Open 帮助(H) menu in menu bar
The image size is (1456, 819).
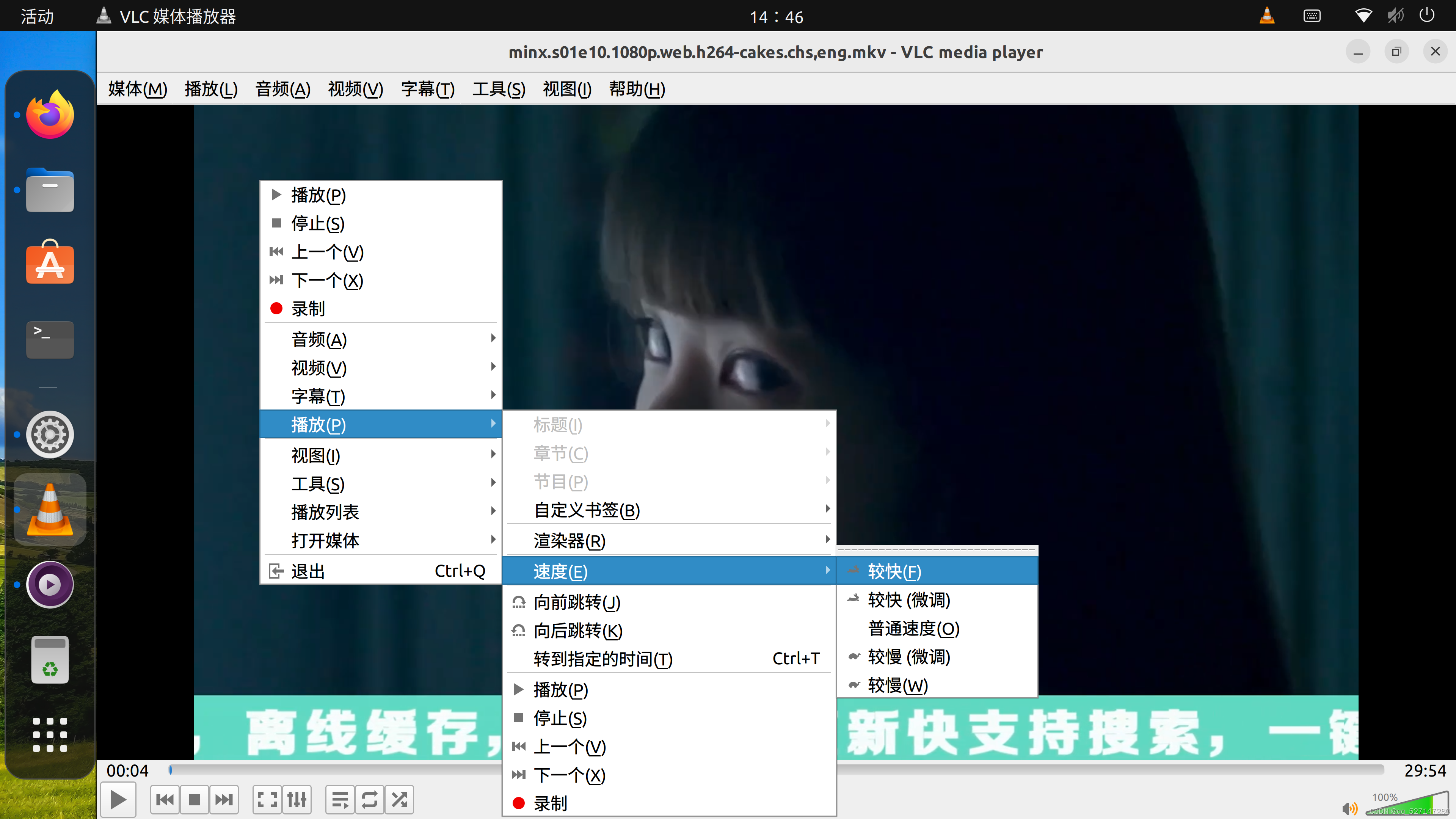[637, 89]
